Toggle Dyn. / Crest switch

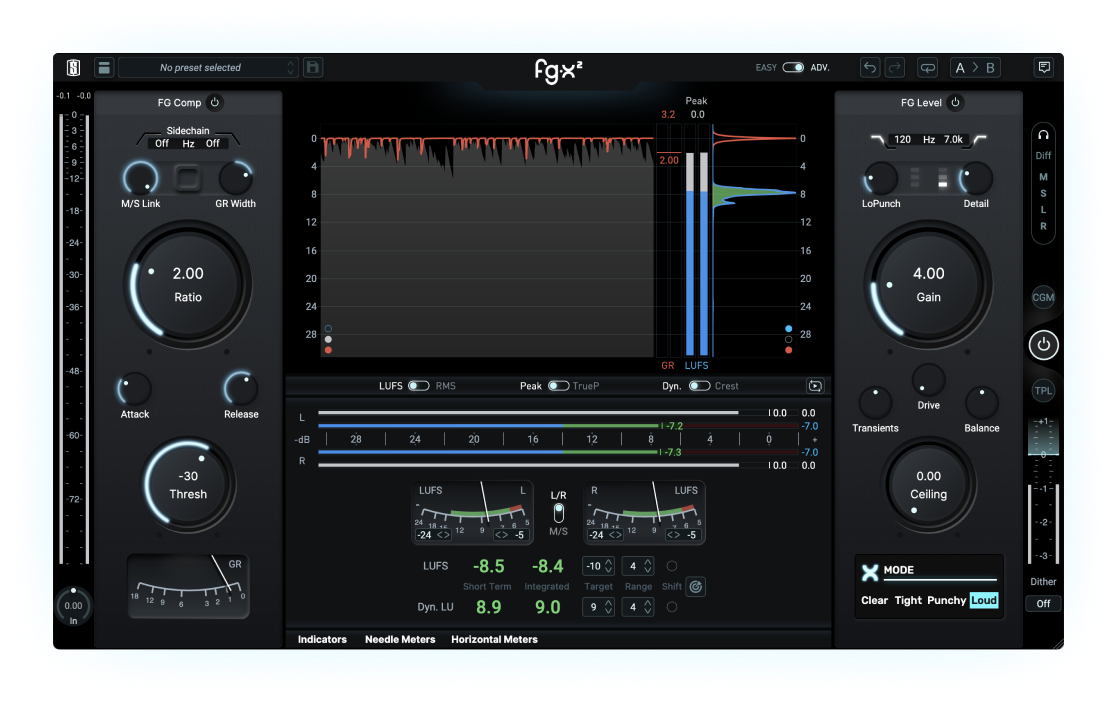click(699, 386)
